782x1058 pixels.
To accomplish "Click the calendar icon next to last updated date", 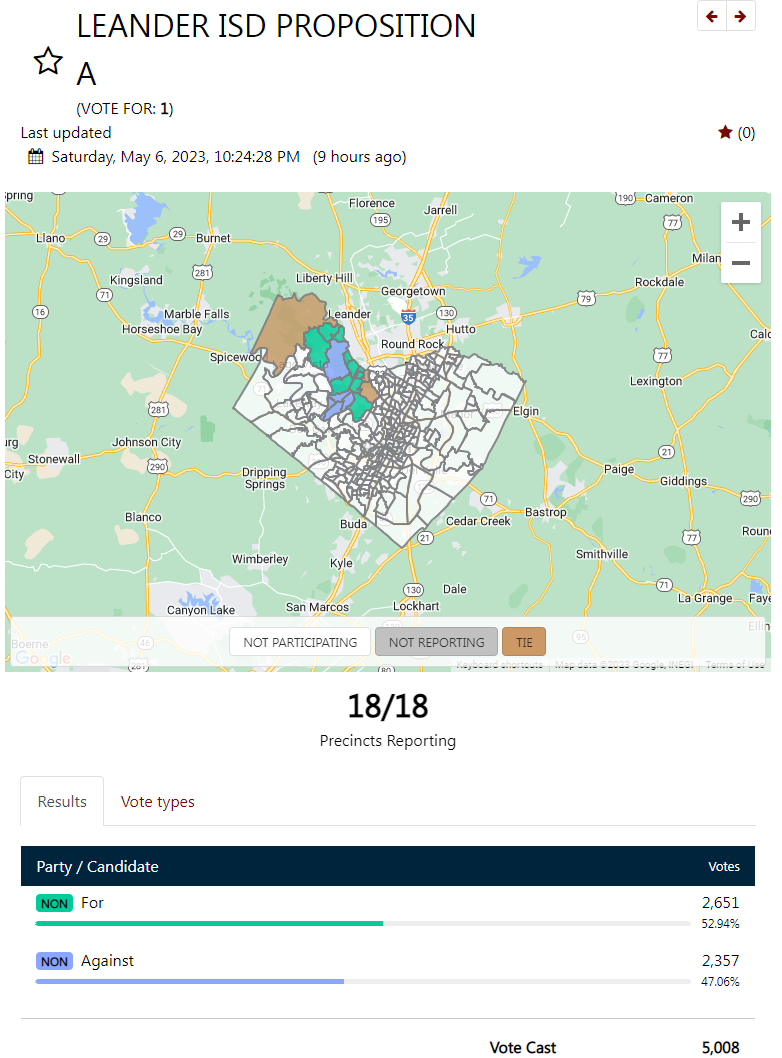I will pyautogui.click(x=35, y=157).
